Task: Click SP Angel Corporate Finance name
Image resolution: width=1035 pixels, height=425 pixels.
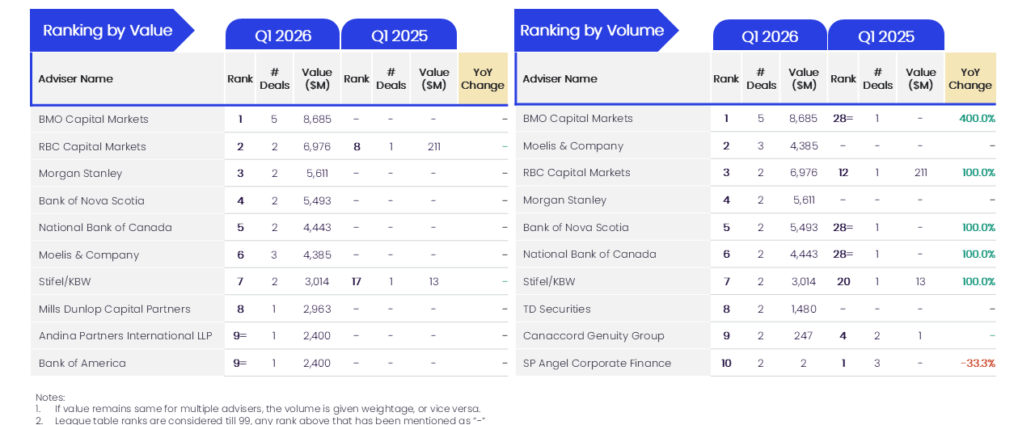Action: click(596, 363)
